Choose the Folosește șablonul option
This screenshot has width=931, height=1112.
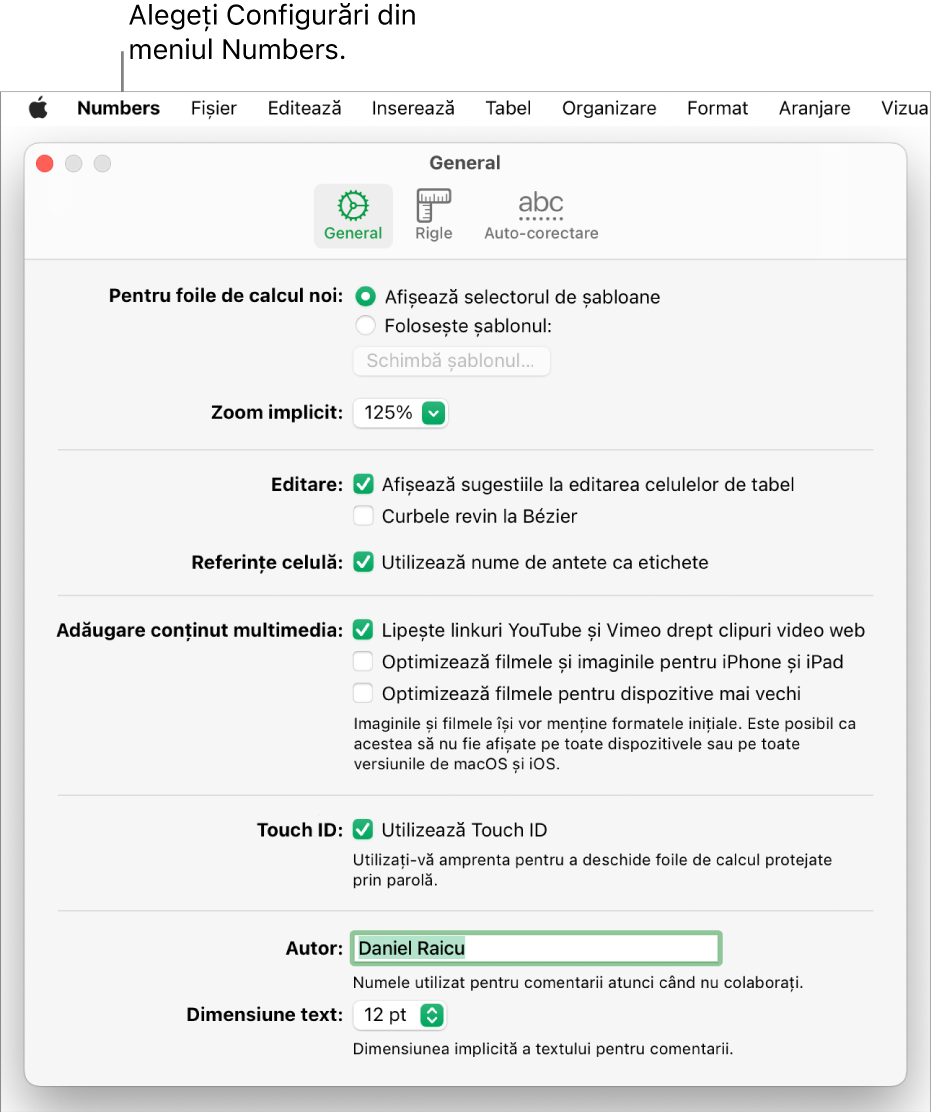pyautogui.click(x=365, y=325)
